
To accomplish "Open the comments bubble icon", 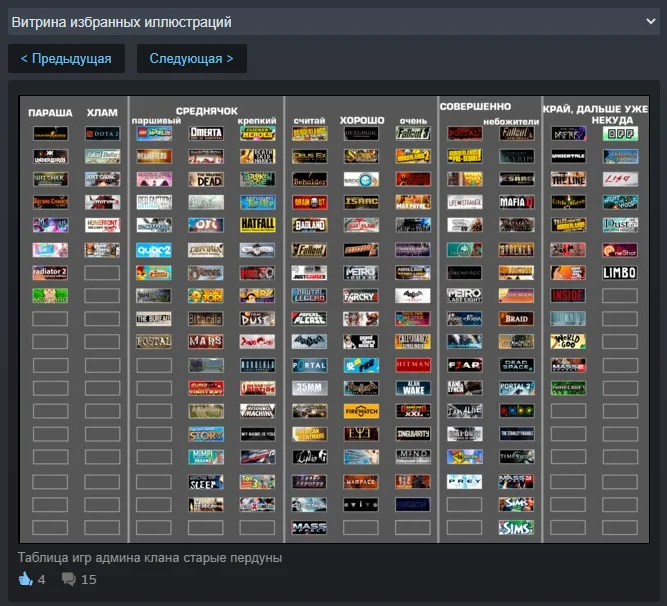I will coord(69,579).
